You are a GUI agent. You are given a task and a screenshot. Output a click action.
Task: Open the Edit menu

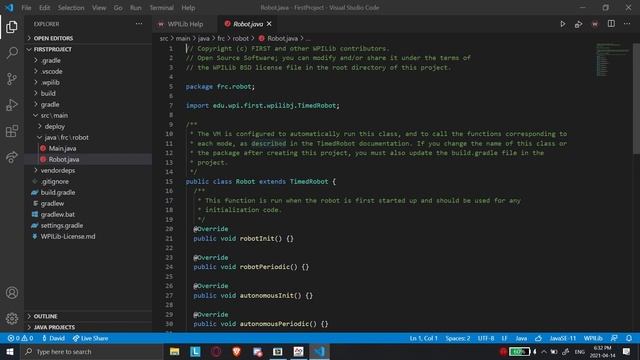click(44, 7)
